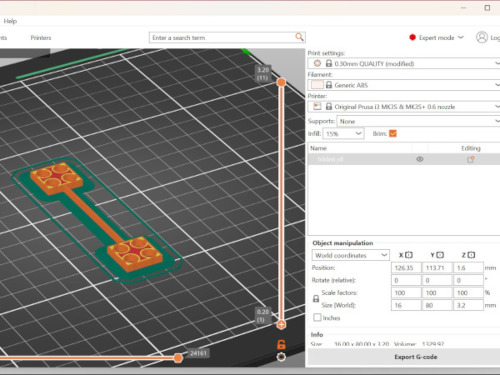Click the lock icon beside Original Prusa printer
The height and width of the screenshot is (375, 500).
pos(329,106)
